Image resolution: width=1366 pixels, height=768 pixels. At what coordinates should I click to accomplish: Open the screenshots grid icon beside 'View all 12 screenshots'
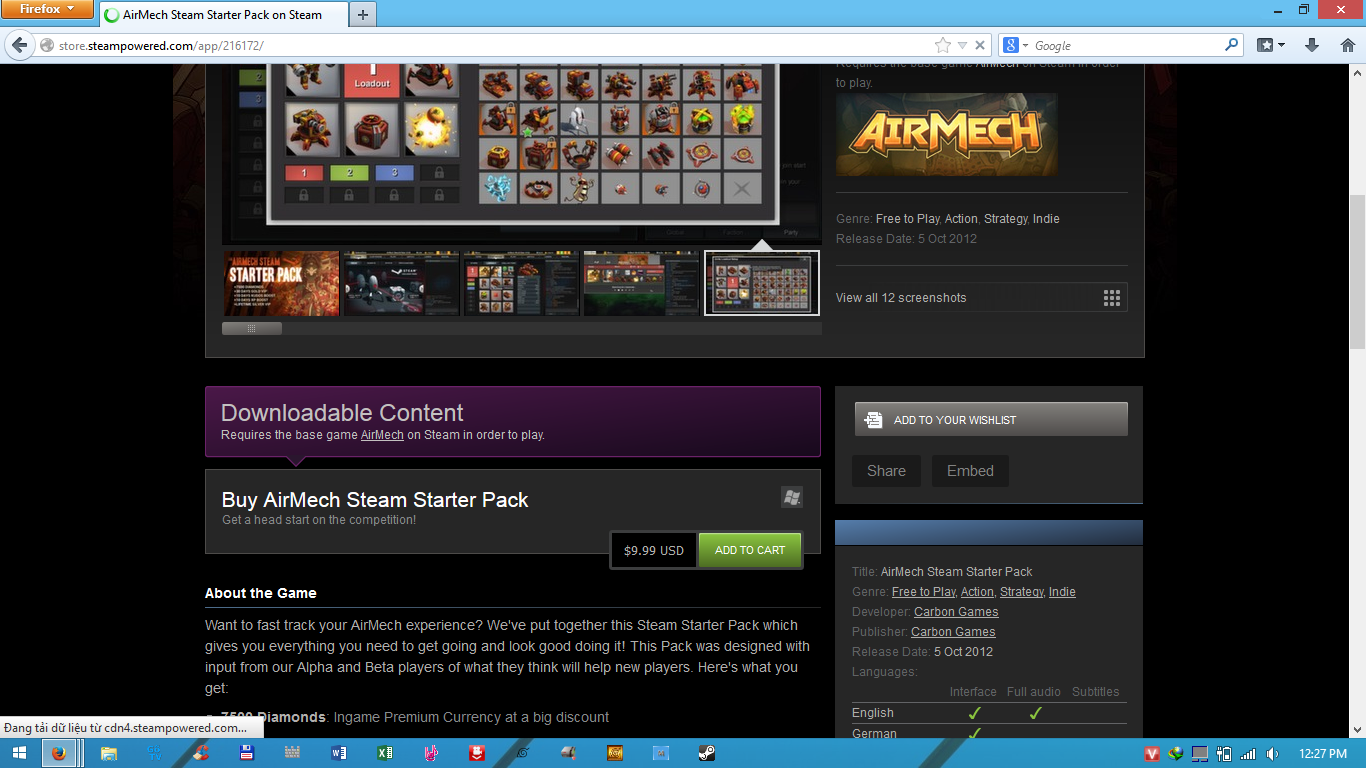tap(1111, 297)
